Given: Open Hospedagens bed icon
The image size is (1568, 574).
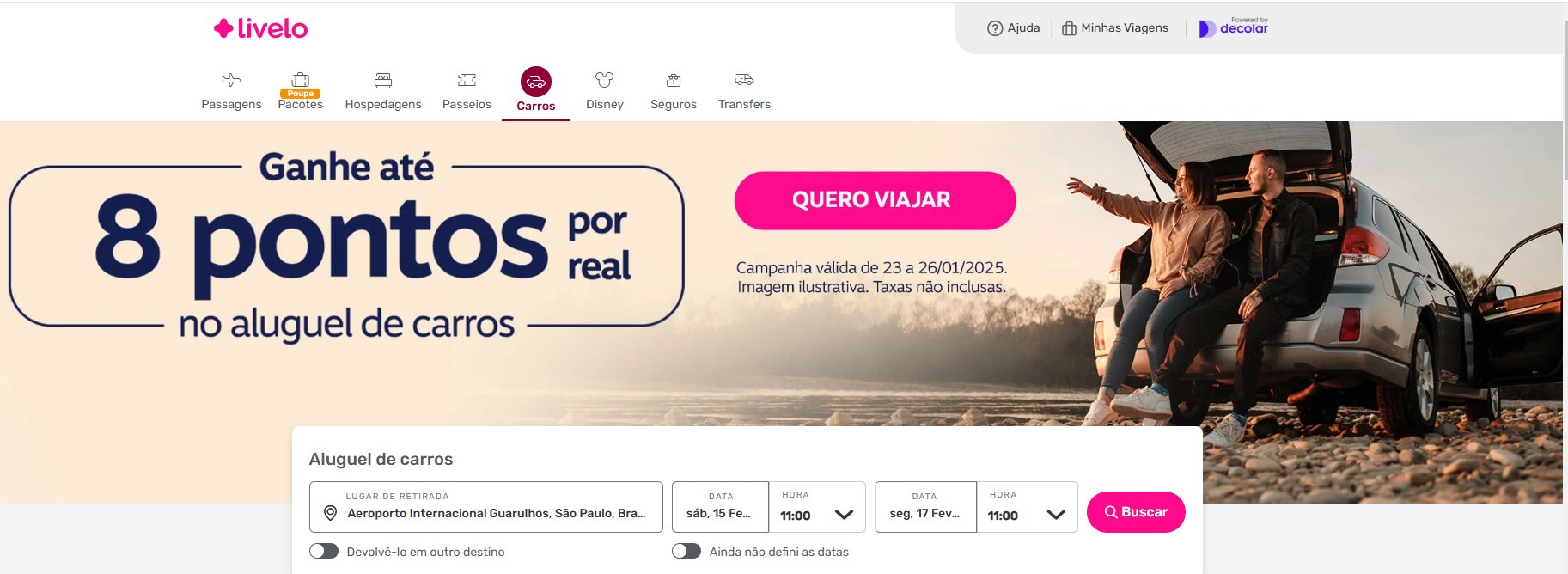Looking at the screenshot, I should coord(383,80).
